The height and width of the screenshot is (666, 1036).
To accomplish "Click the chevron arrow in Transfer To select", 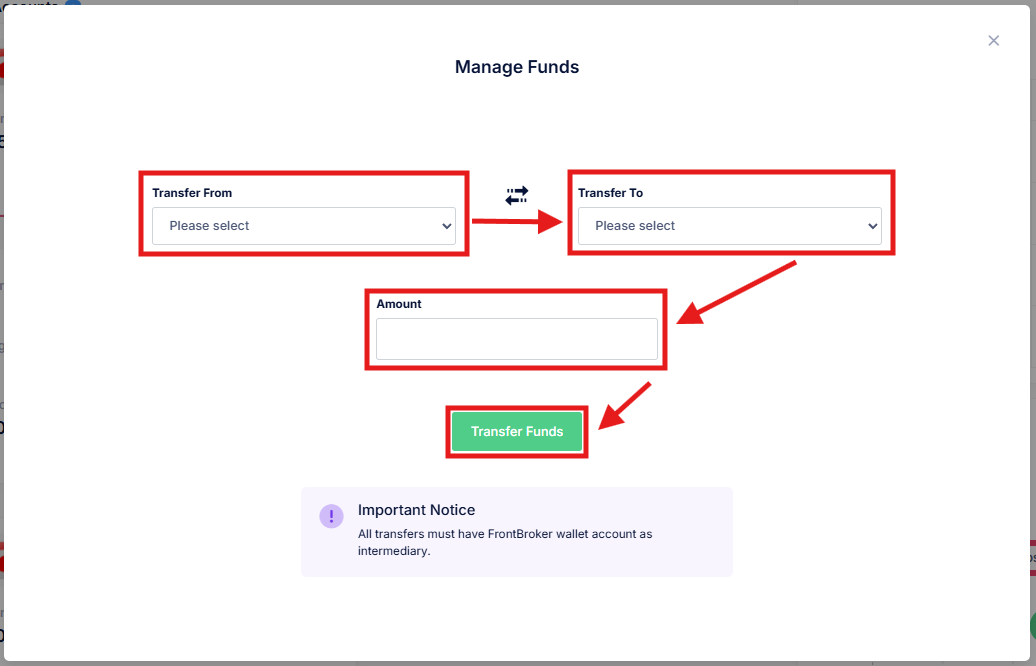I will pos(872,226).
